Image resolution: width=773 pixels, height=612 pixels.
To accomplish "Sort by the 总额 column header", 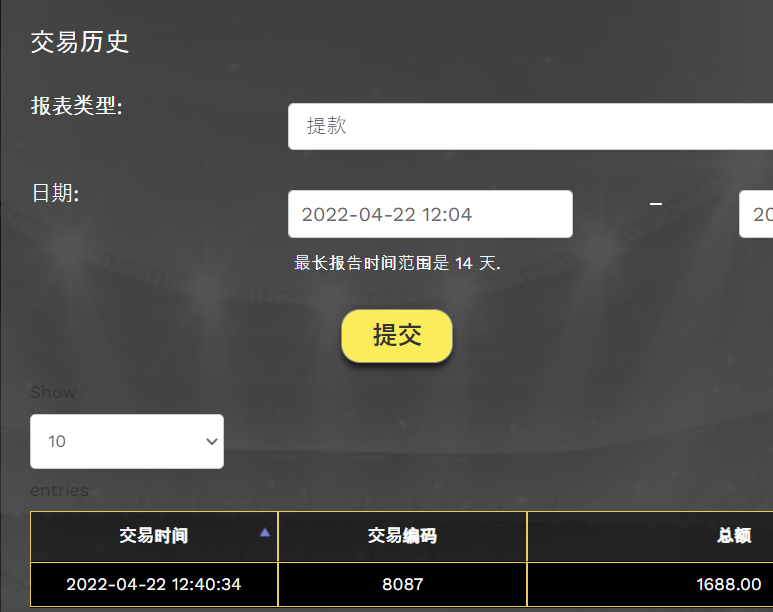I will coord(734,536).
